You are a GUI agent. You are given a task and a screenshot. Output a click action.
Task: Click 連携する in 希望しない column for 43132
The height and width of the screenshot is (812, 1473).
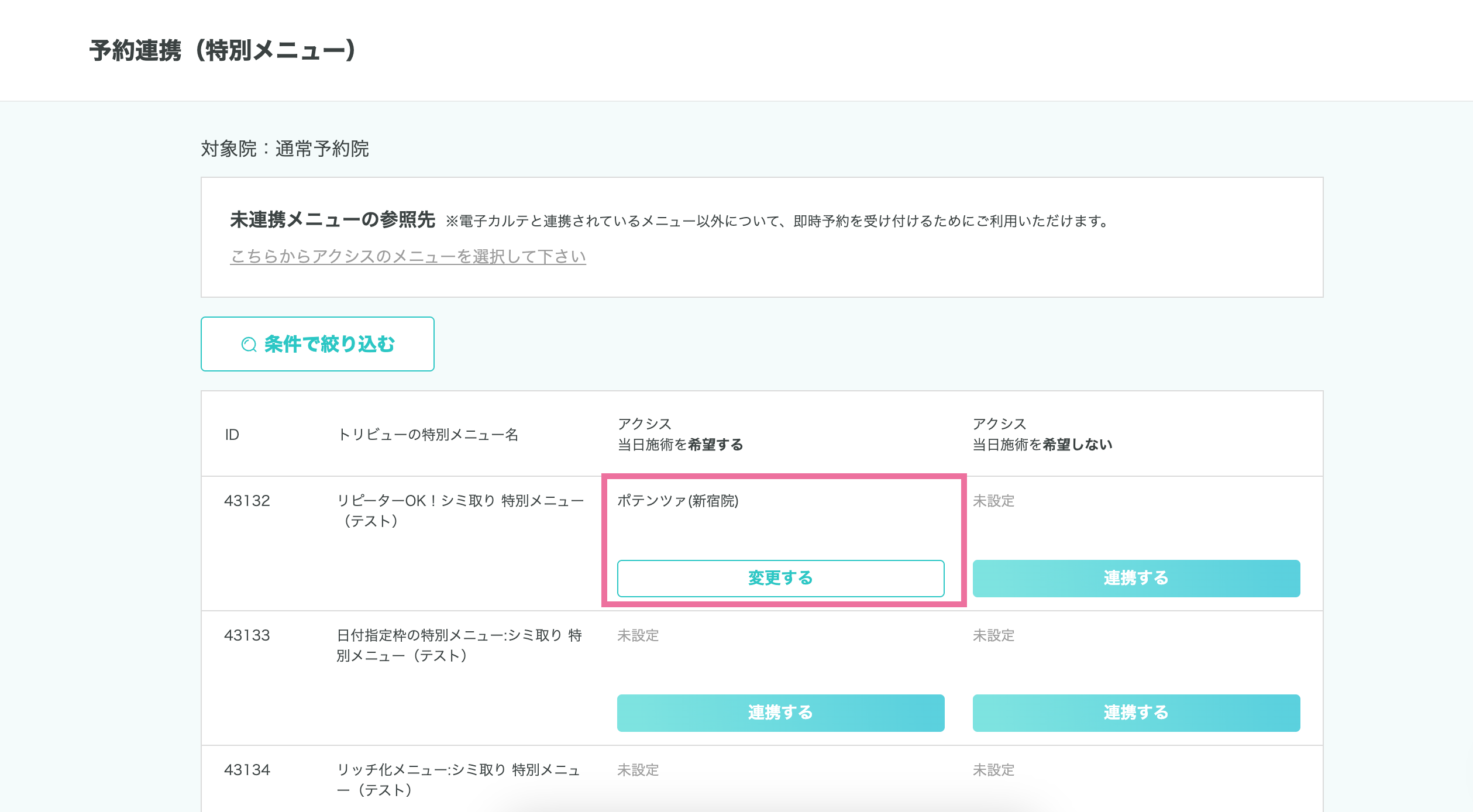pyautogui.click(x=1135, y=578)
